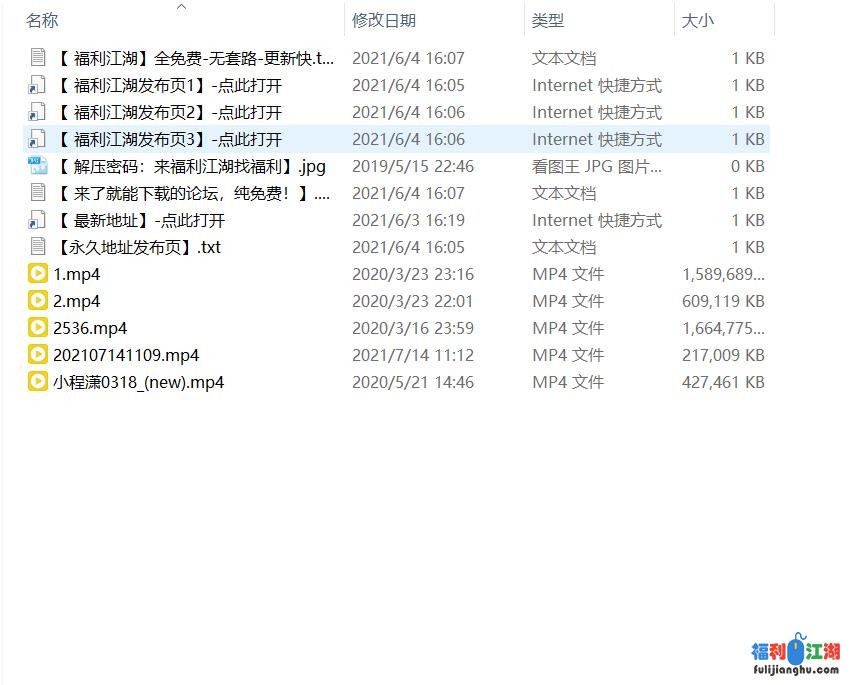The image size is (851, 685).
Task: Click the 来了就能下载的论坛 text file name
Action: (192, 193)
